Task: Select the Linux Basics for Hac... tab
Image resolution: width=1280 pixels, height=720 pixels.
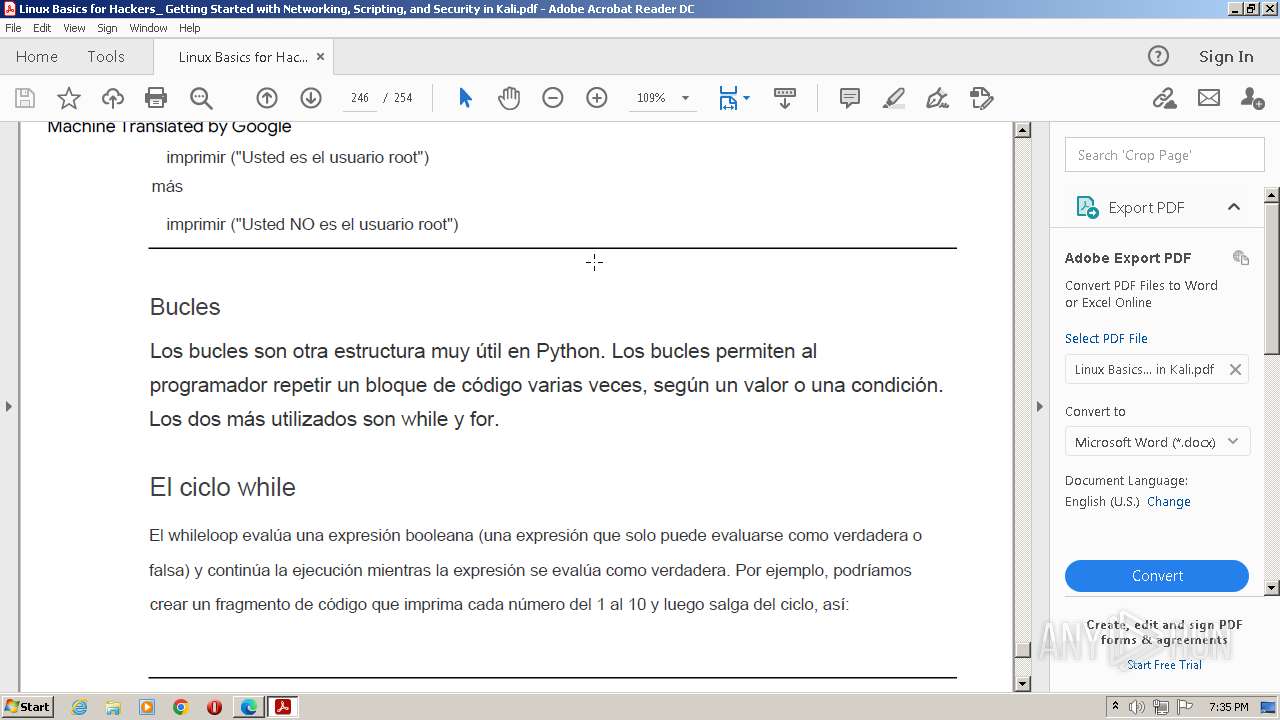Action: pyautogui.click(x=243, y=57)
